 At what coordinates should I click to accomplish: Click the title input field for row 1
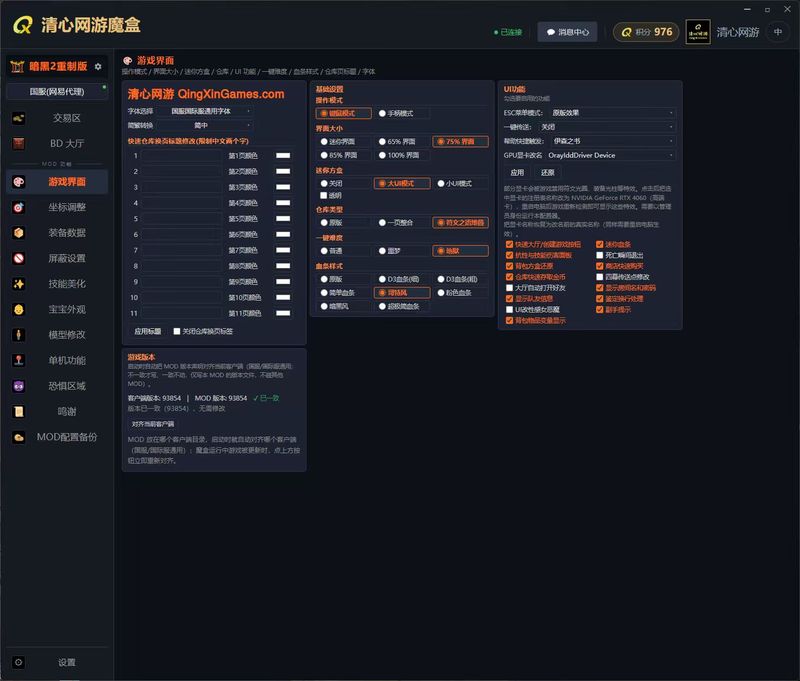(x=182, y=156)
